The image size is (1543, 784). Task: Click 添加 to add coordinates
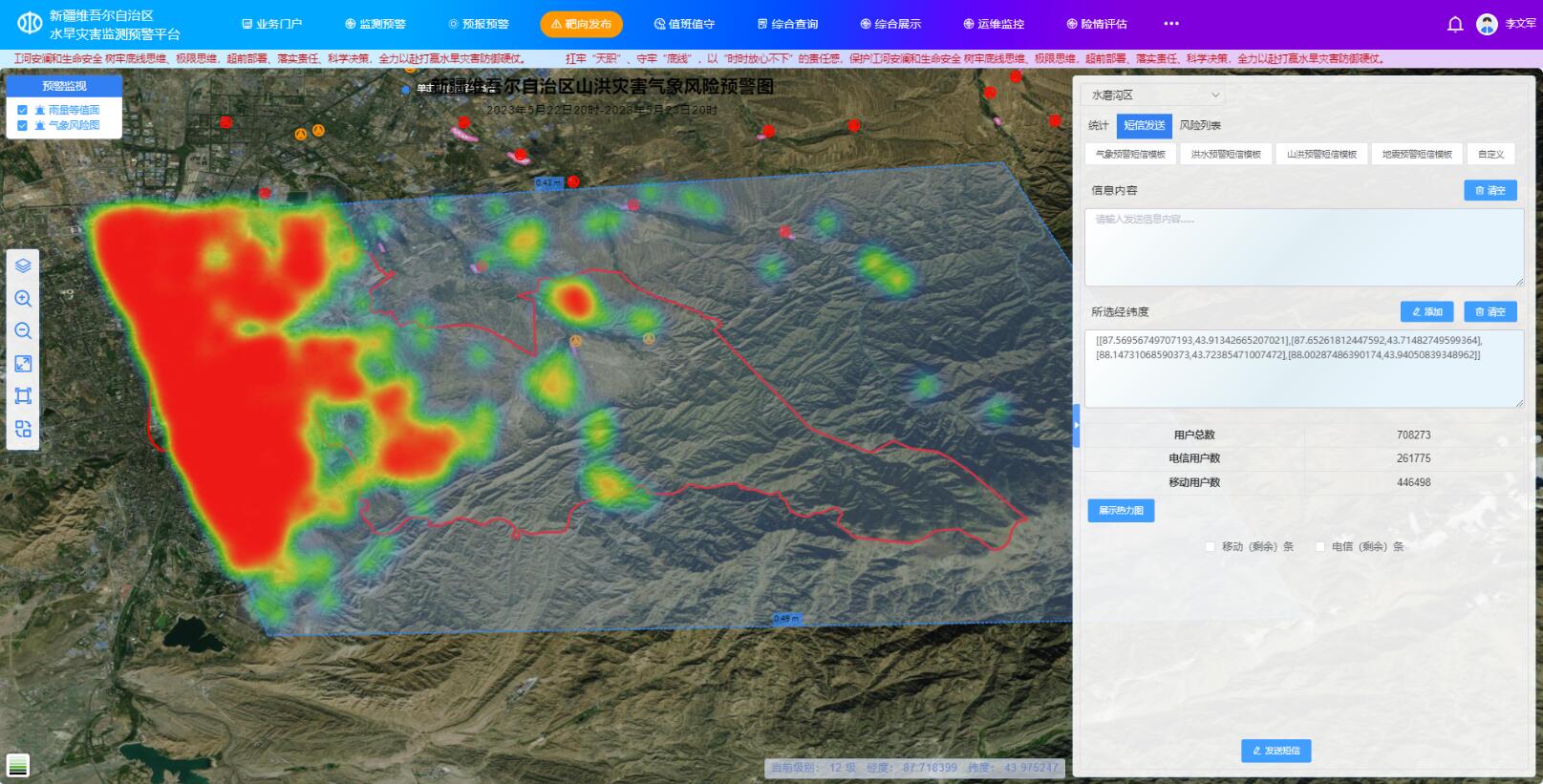pos(1427,311)
